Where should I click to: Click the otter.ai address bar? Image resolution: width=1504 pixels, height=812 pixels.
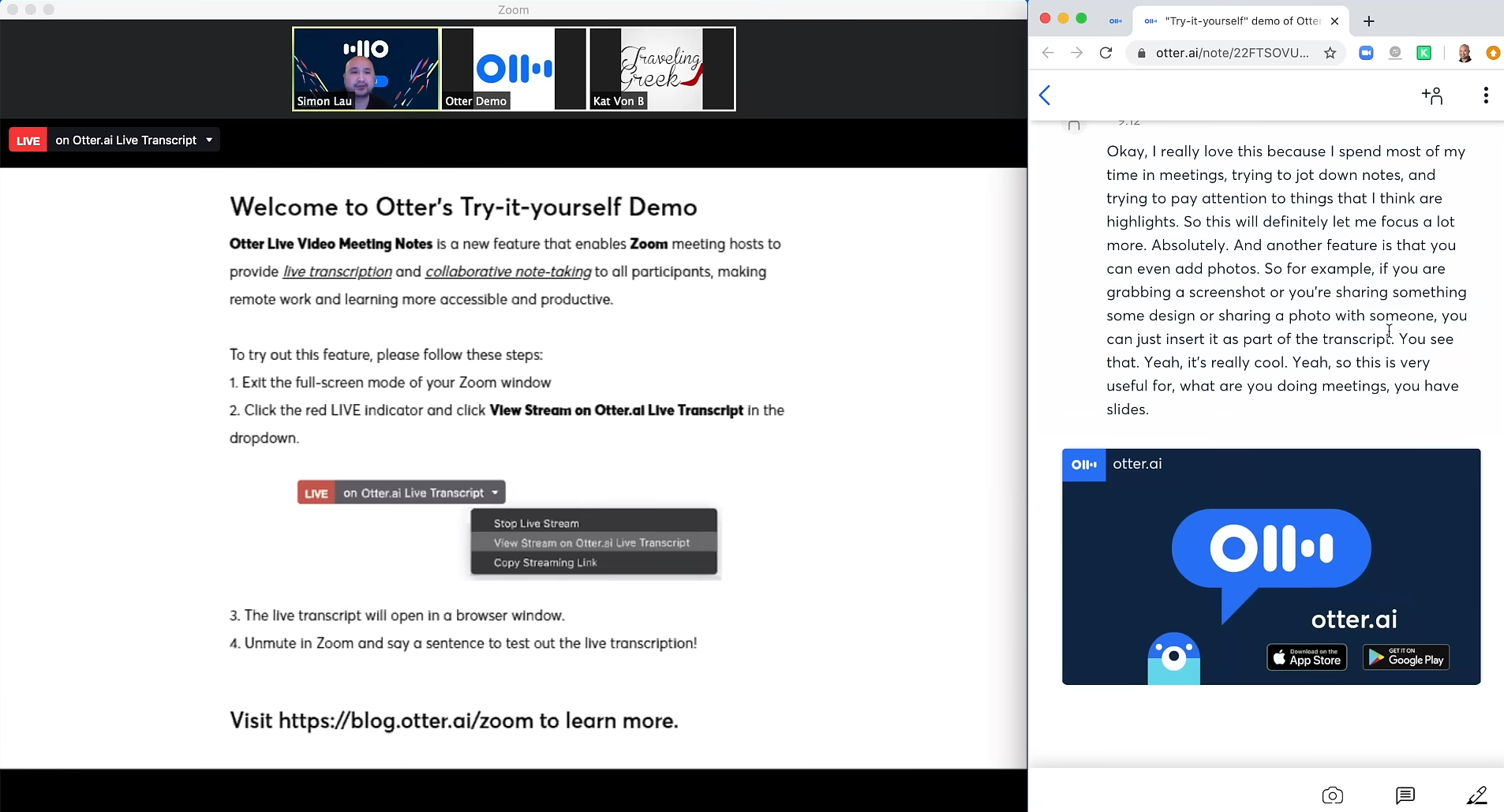1232,53
